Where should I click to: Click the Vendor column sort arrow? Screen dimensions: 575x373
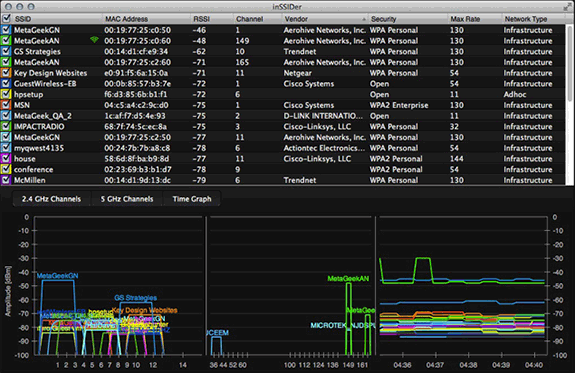click(363, 19)
